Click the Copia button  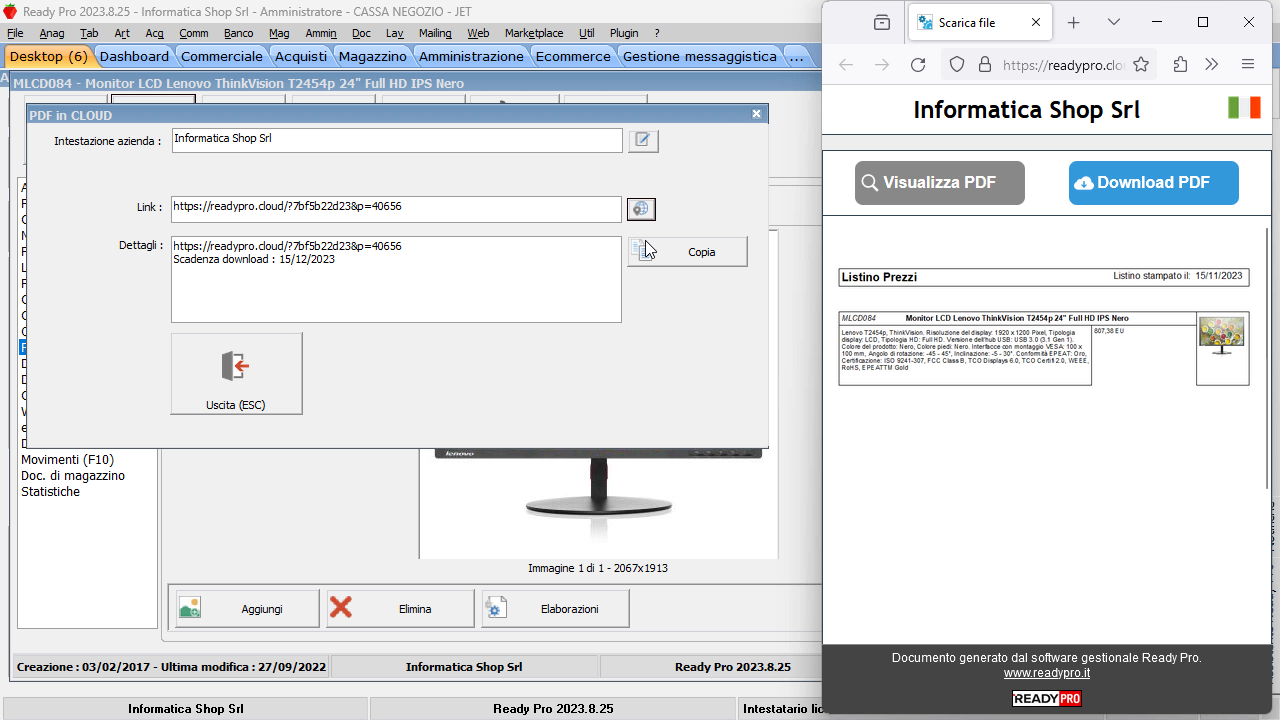click(687, 252)
